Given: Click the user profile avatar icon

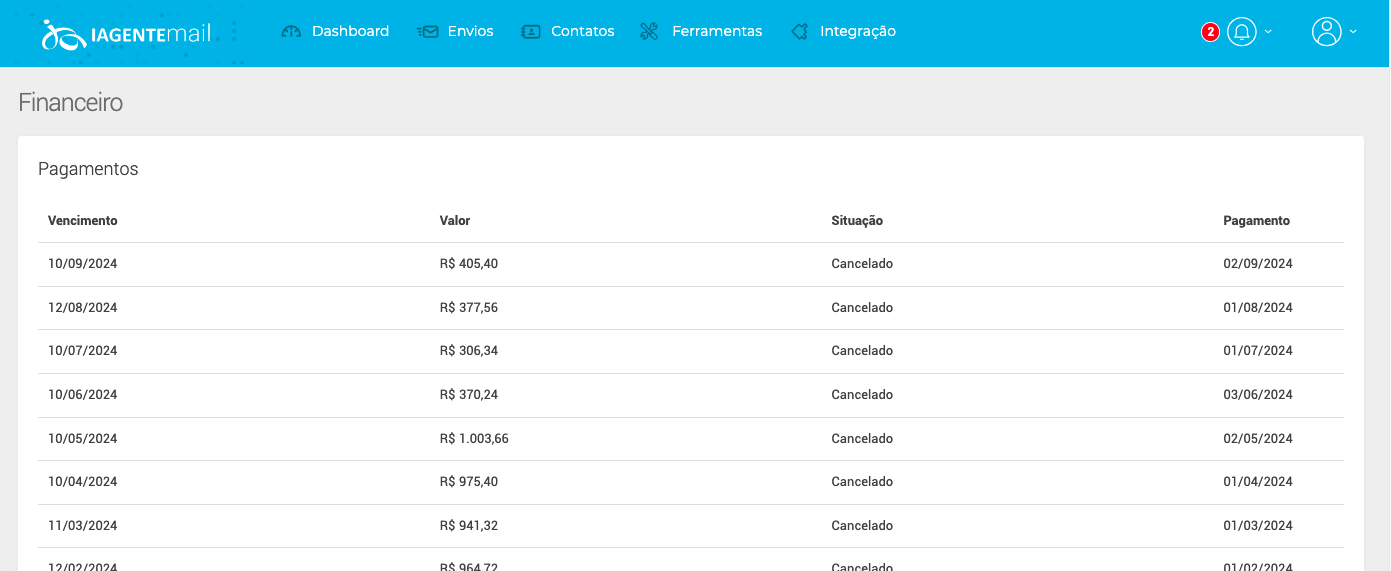Looking at the screenshot, I should tap(1326, 32).
